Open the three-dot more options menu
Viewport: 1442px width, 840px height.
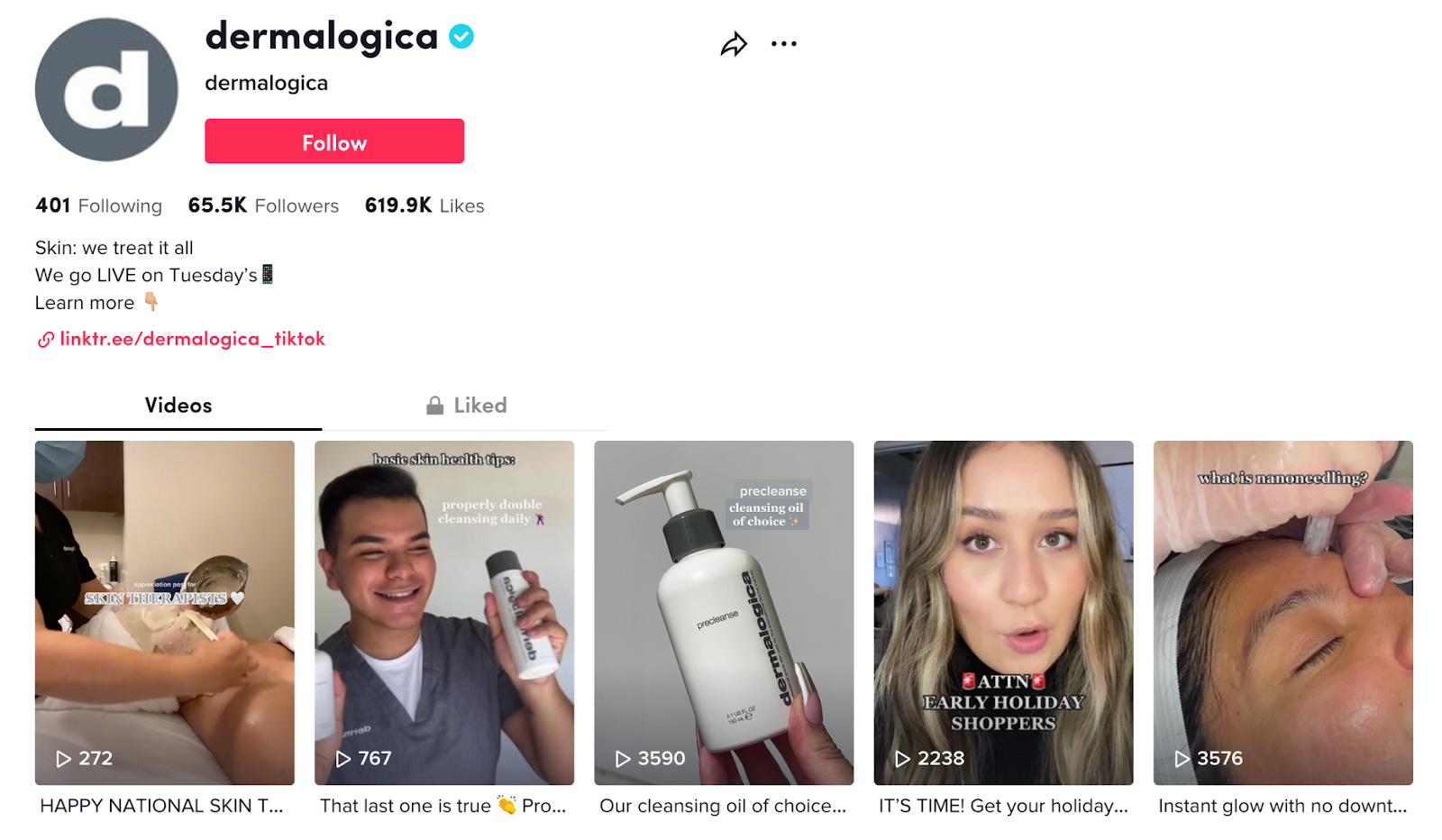tap(783, 44)
